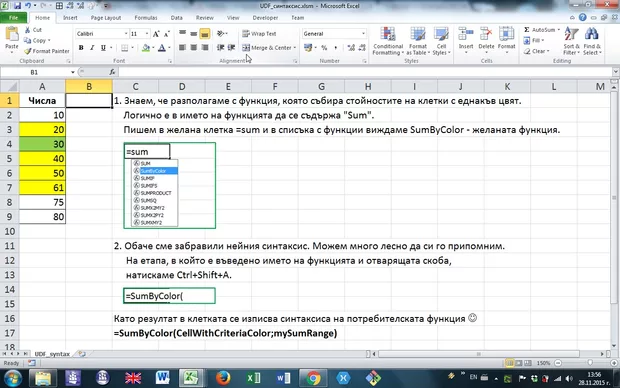
Task: Open Cell Styles gallery
Action: click(x=441, y=41)
